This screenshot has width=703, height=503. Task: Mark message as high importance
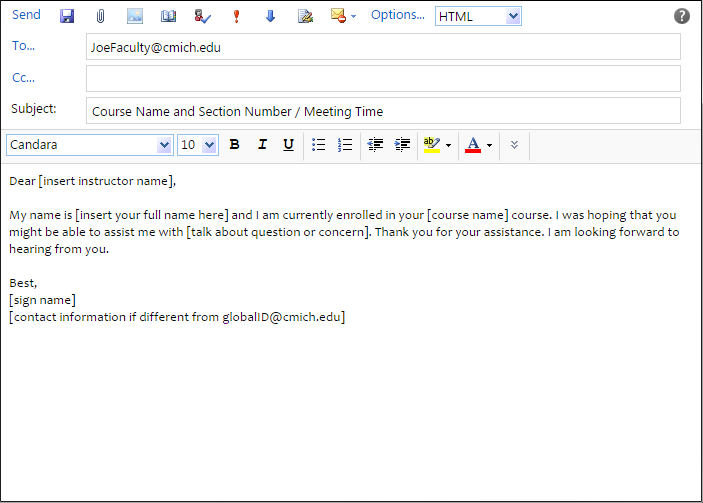tap(236, 16)
